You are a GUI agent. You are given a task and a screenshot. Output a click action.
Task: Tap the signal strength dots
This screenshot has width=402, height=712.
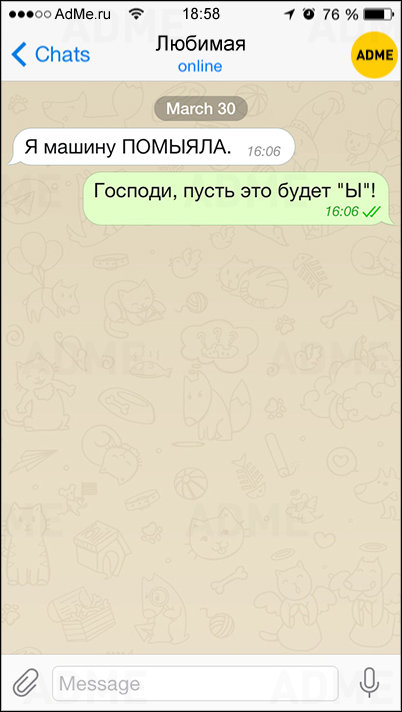[x=30, y=15]
